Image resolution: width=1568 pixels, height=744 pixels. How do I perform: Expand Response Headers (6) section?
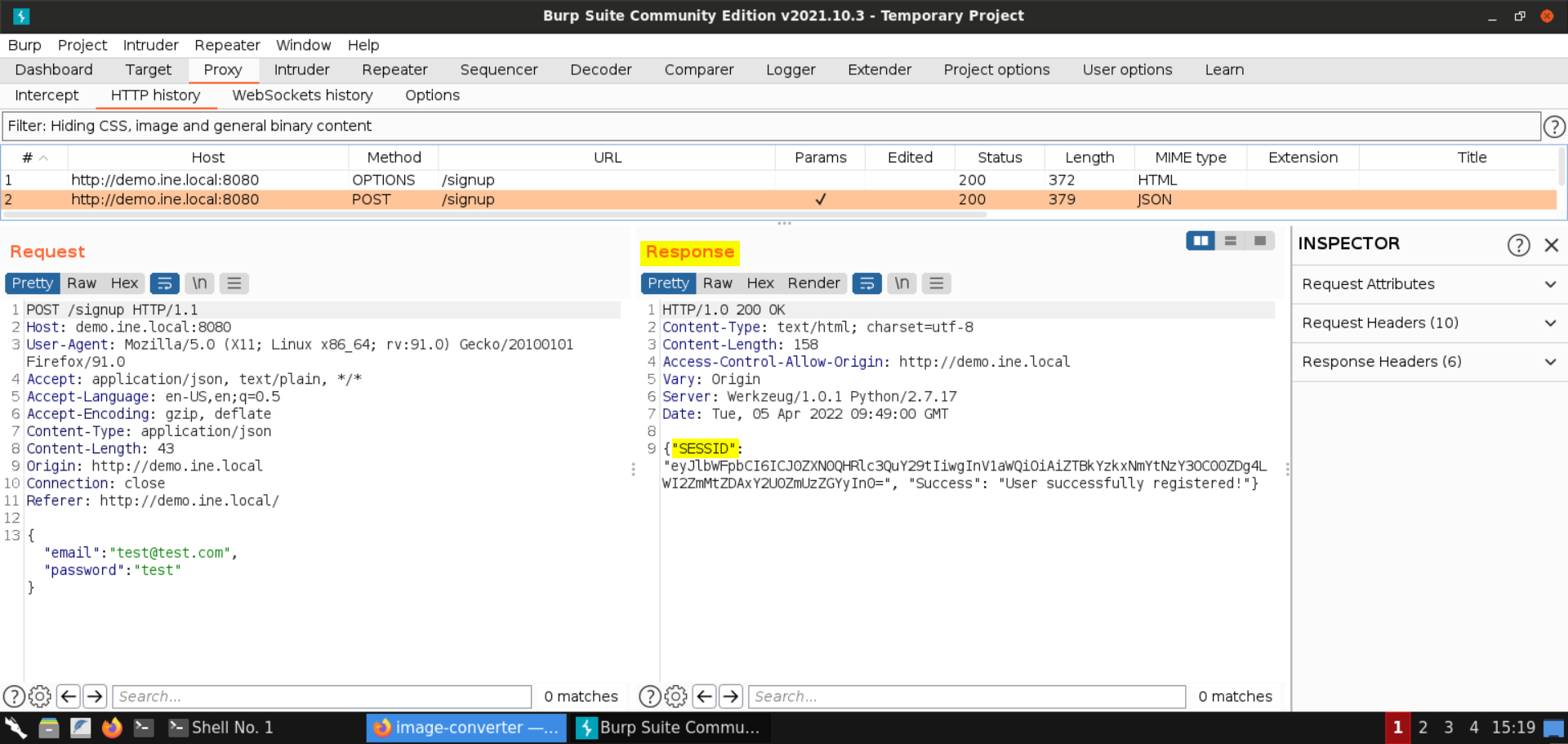coord(1428,362)
